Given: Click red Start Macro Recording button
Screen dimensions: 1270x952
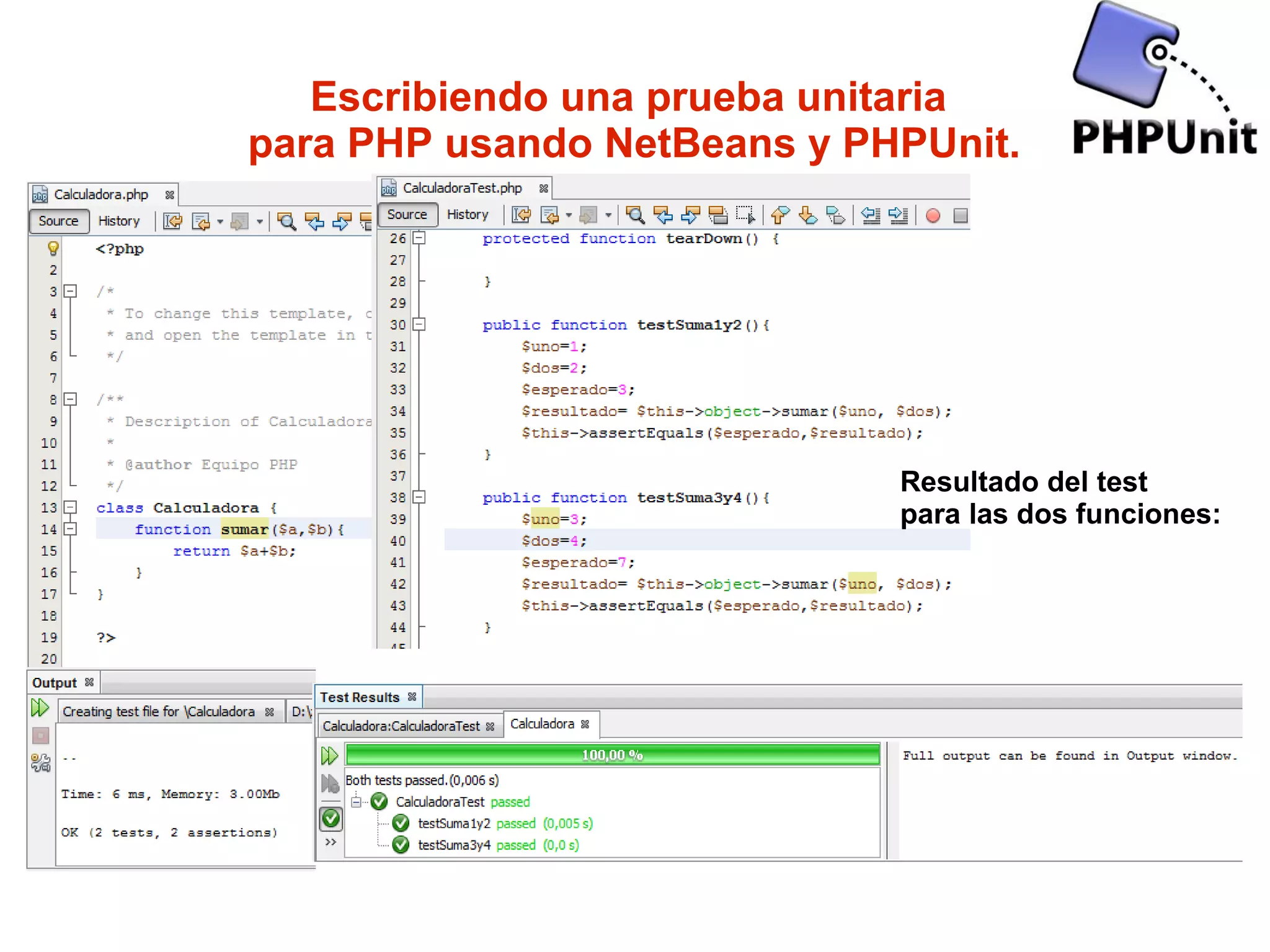Looking at the screenshot, I should tap(933, 215).
